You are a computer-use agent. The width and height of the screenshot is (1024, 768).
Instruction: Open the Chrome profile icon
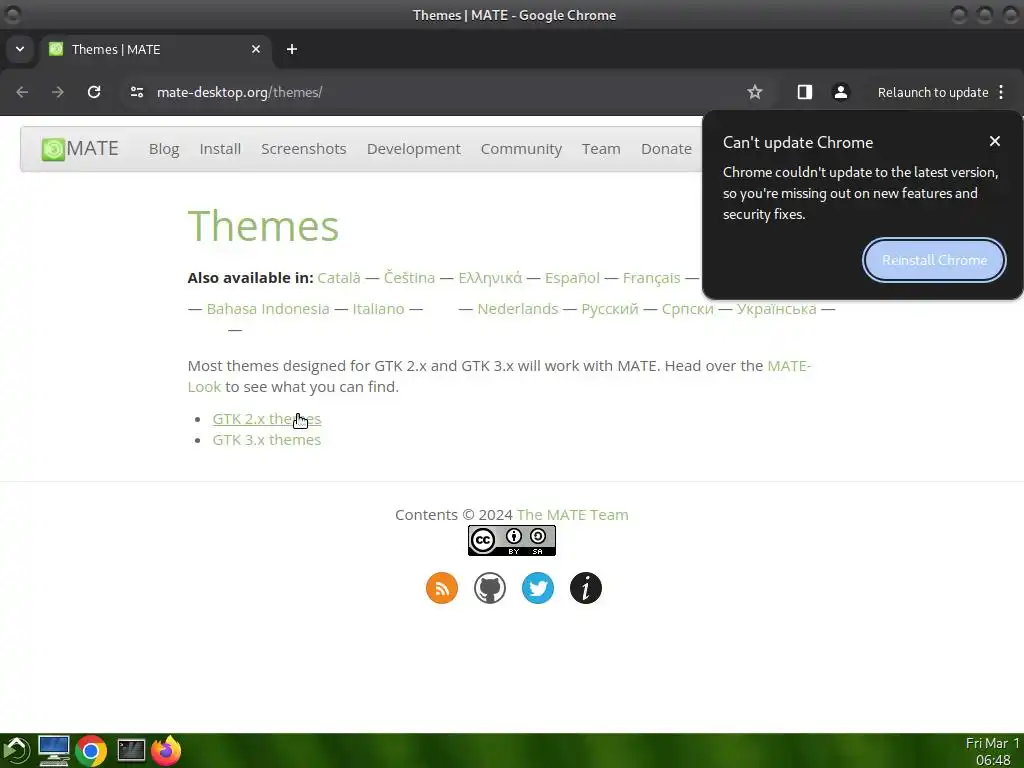[840, 92]
